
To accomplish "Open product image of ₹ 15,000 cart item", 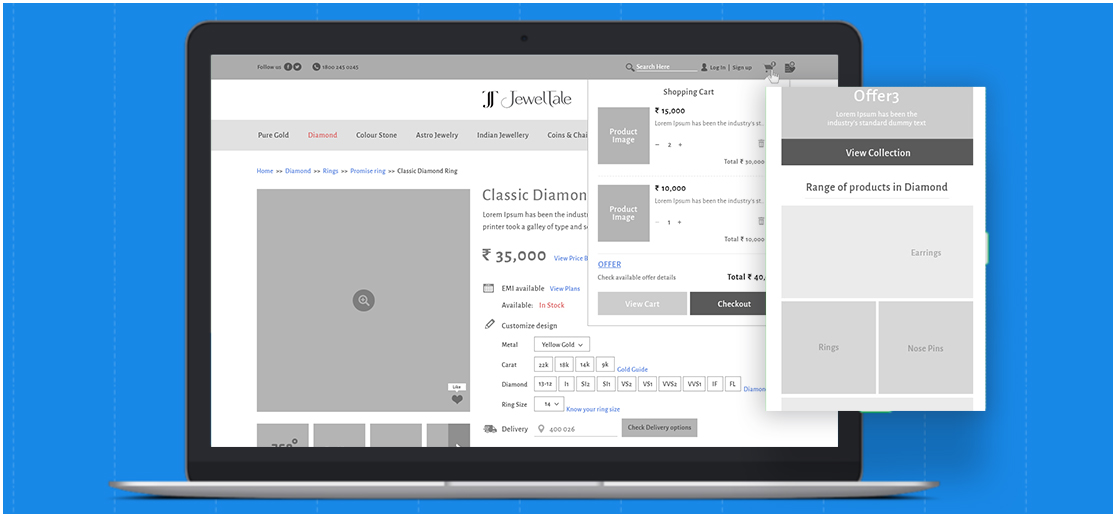I will tap(623, 135).
